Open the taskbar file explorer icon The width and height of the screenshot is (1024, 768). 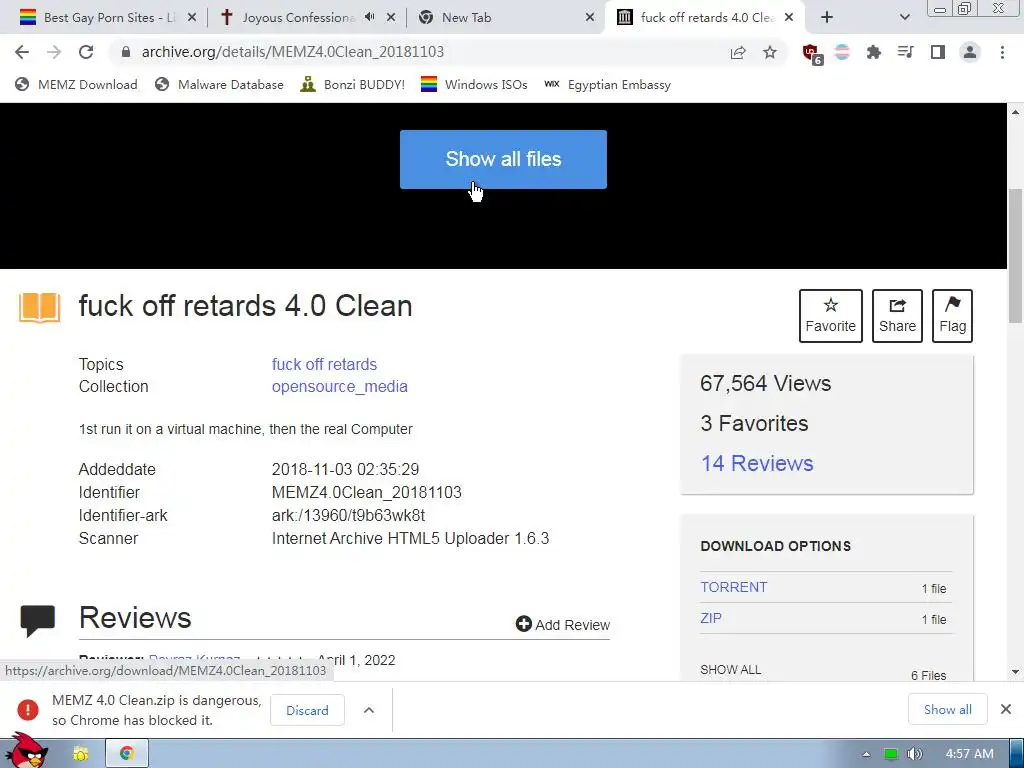[x=81, y=754]
